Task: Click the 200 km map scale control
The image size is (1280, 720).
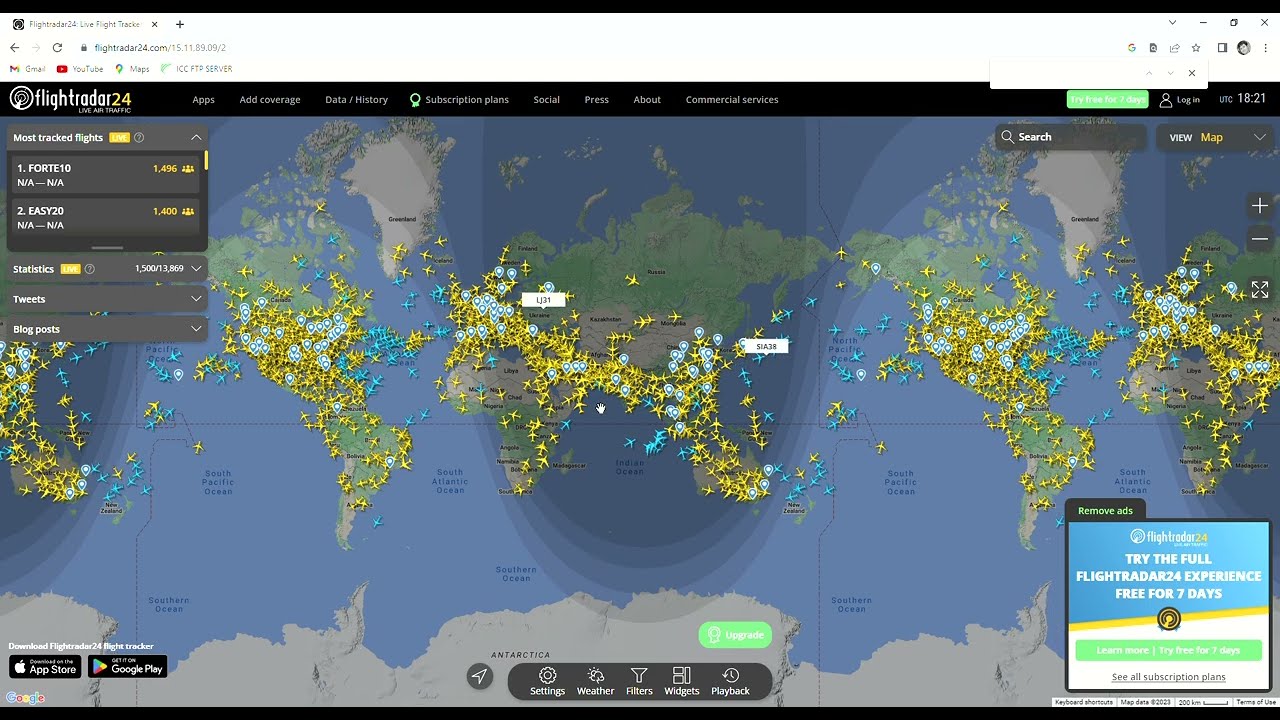Action: pos(1203,702)
